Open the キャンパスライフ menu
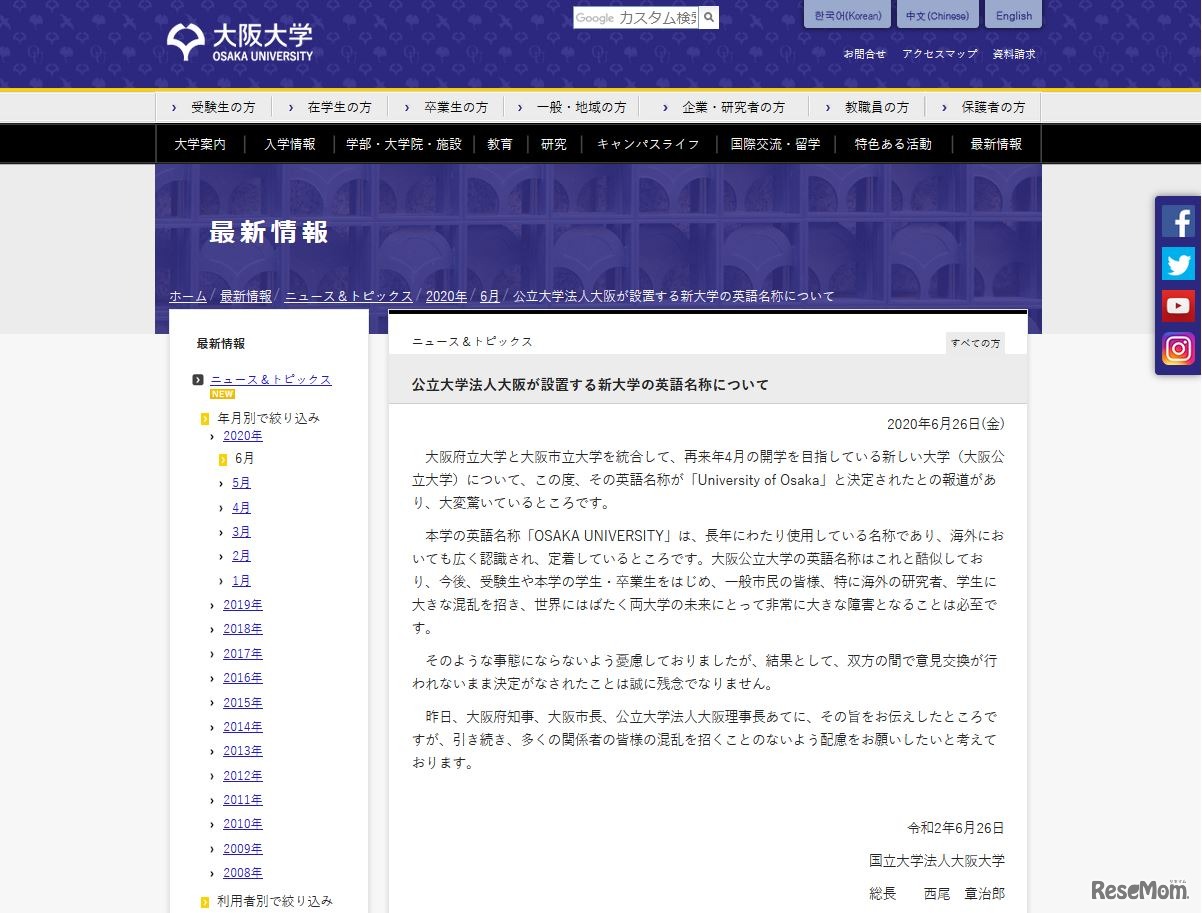Image resolution: width=1202 pixels, height=913 pixels. pyautogui.click(x=647, y=144)
